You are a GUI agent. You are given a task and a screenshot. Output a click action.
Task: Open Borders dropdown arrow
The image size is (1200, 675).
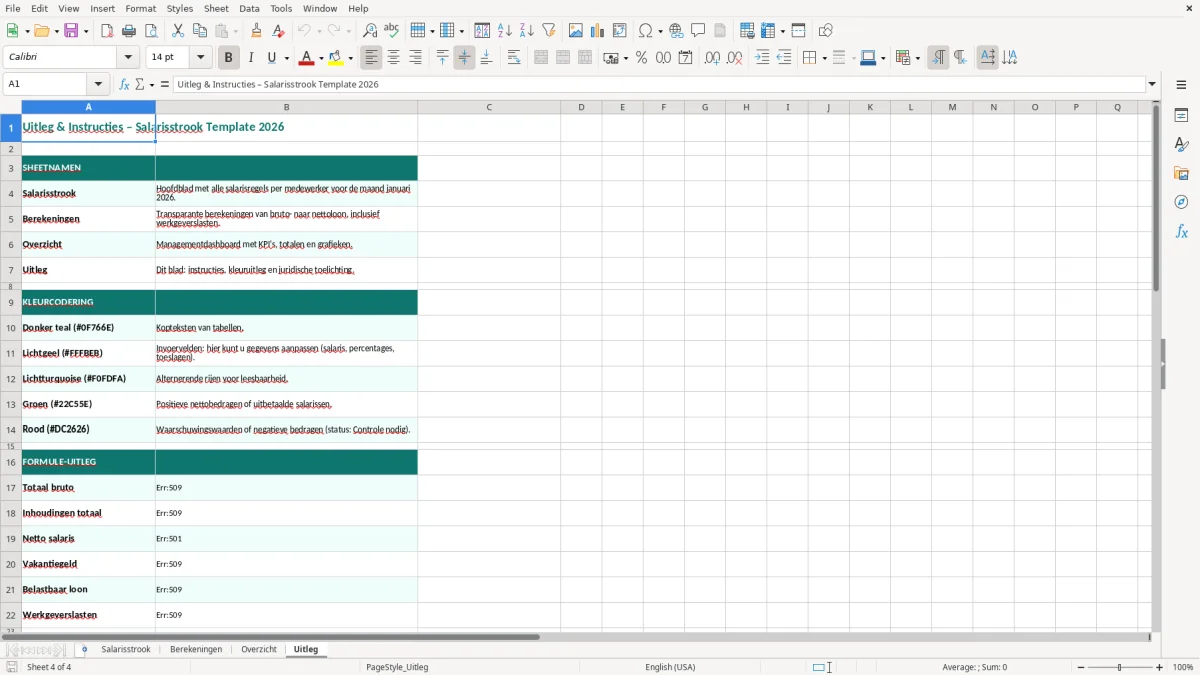coord(823,58)
